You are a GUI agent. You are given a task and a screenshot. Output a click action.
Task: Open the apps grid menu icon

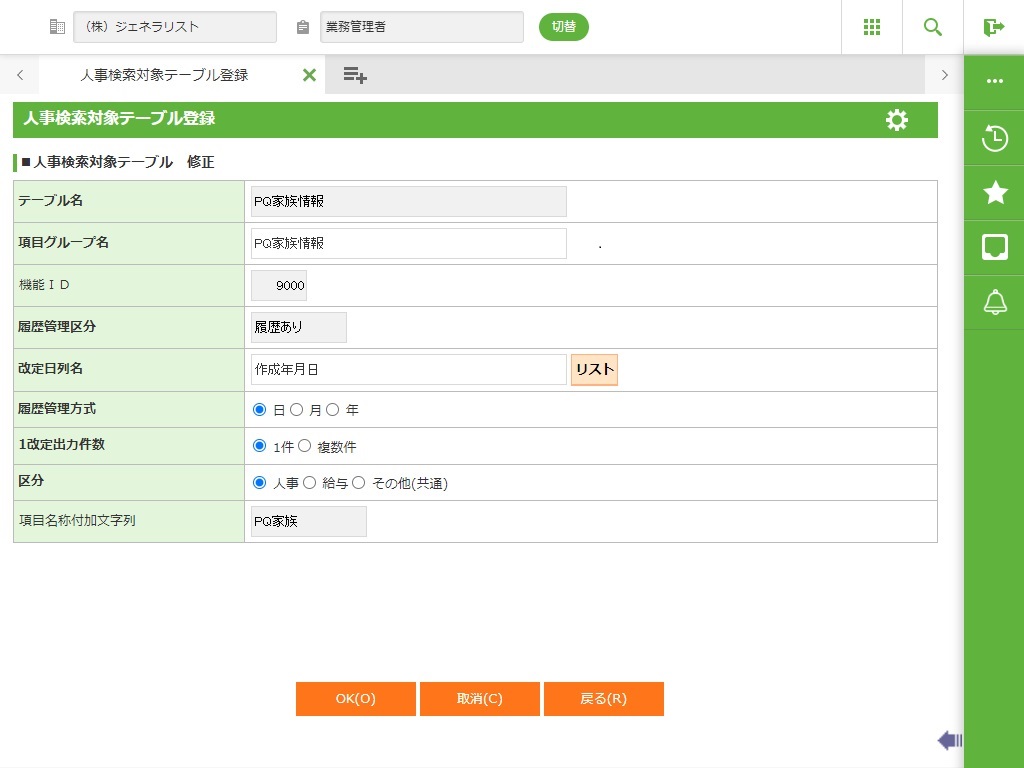click(x=871, y=27)
